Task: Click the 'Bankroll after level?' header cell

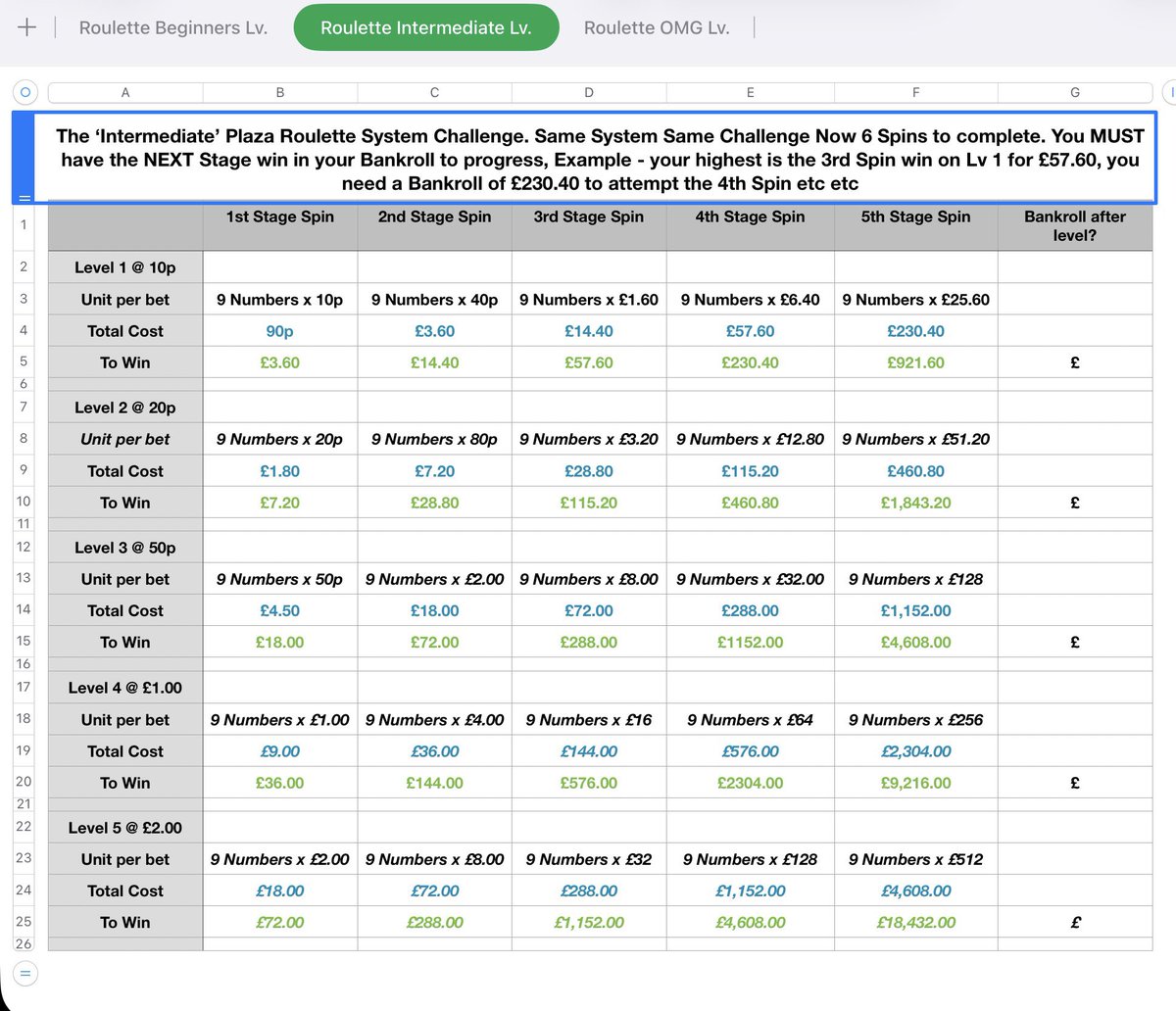Action: pyautogui.click(x=1075, y=225)
